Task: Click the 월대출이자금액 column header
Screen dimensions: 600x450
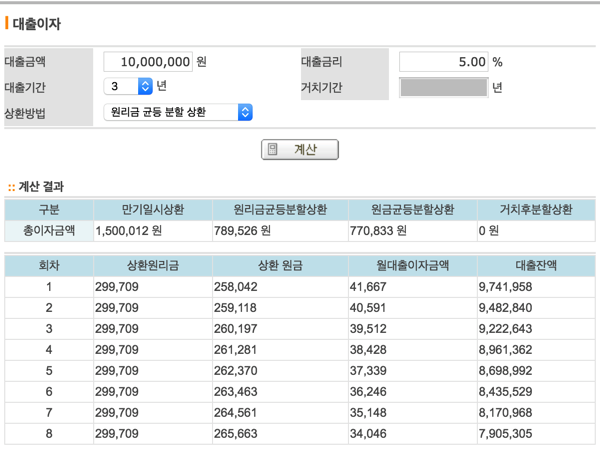Action: tap(411, 265)
